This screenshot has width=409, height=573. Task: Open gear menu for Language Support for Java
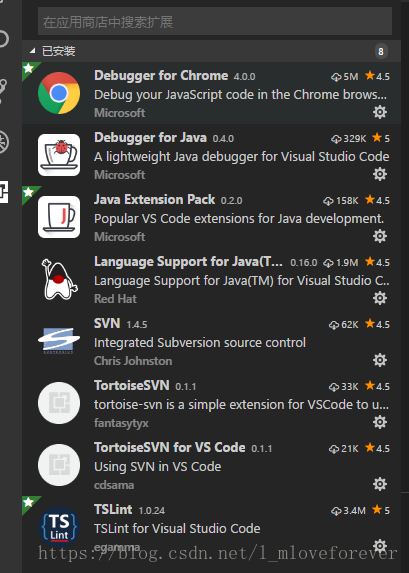click(x=380, y=298)
